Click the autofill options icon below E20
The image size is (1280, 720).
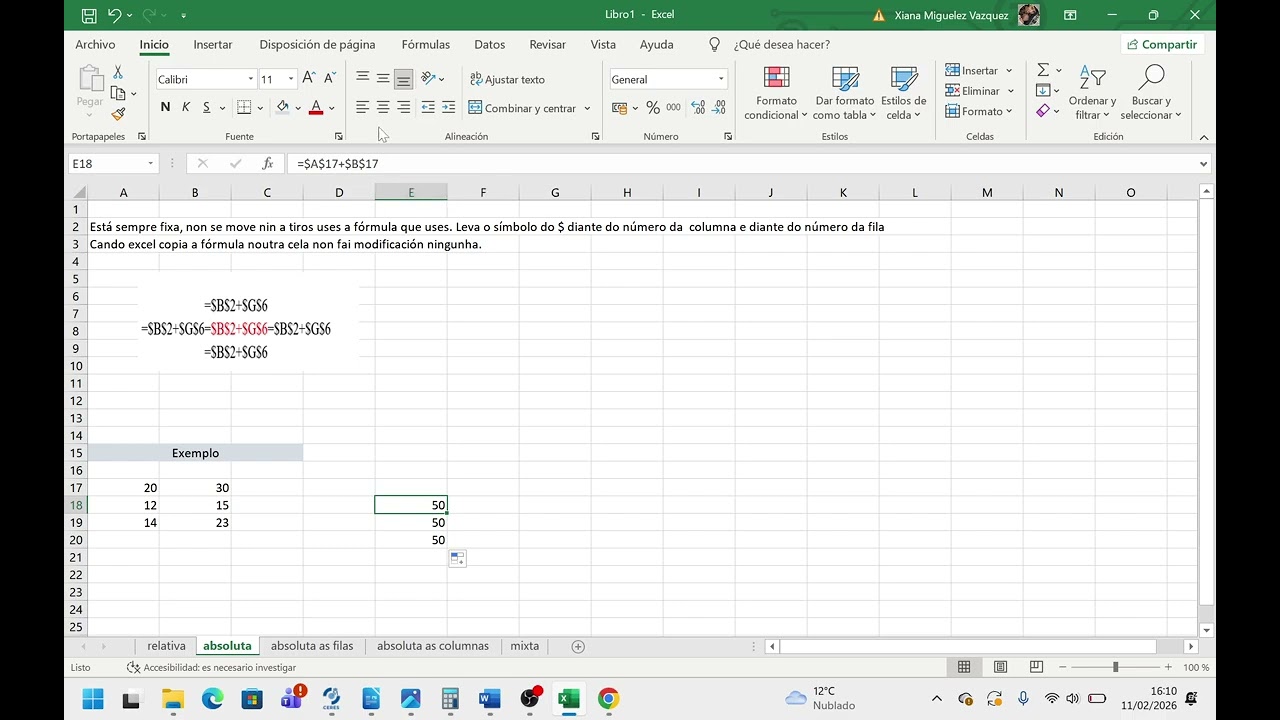[x=458, y=559]
